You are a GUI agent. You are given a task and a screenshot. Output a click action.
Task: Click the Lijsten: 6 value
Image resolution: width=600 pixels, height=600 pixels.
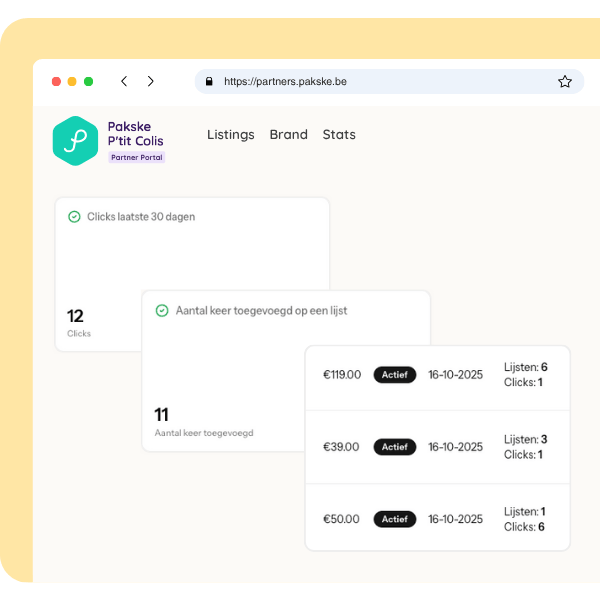coord(525,367)
